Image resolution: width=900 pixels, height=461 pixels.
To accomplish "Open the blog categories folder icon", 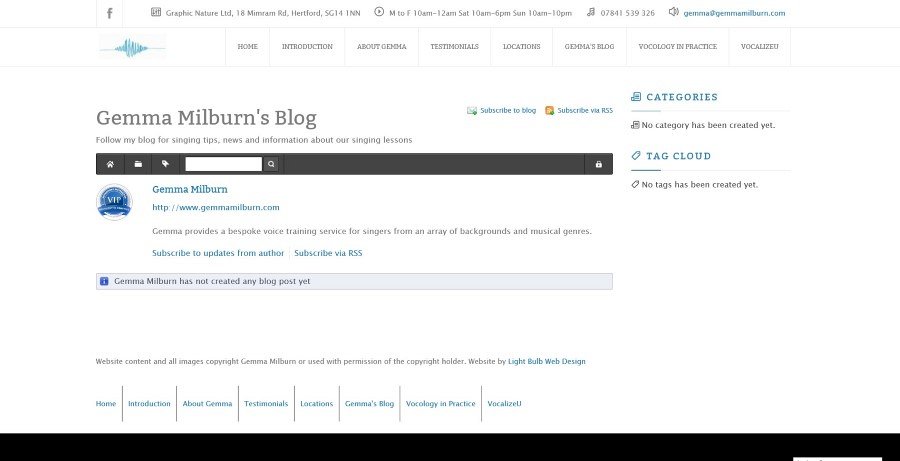I will coord(138,164).
